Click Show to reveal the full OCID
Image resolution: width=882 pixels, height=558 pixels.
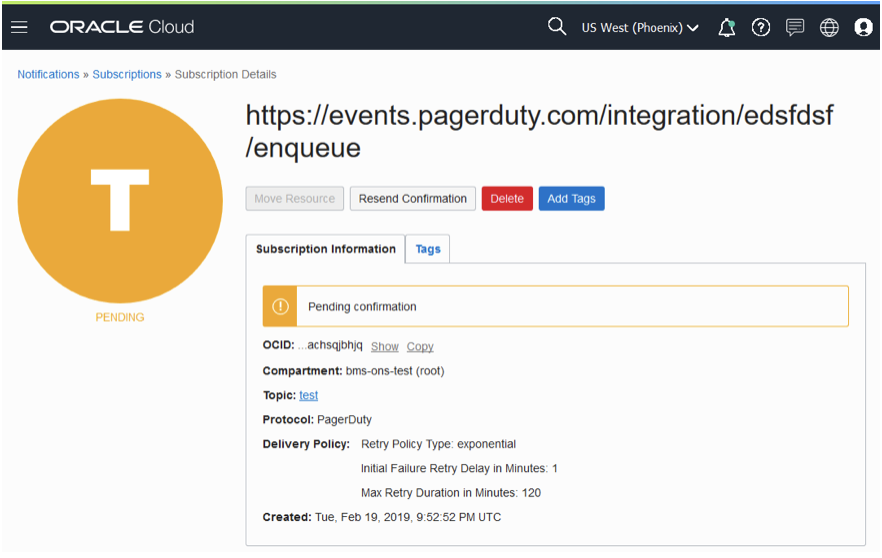click(x=385, y=347)
